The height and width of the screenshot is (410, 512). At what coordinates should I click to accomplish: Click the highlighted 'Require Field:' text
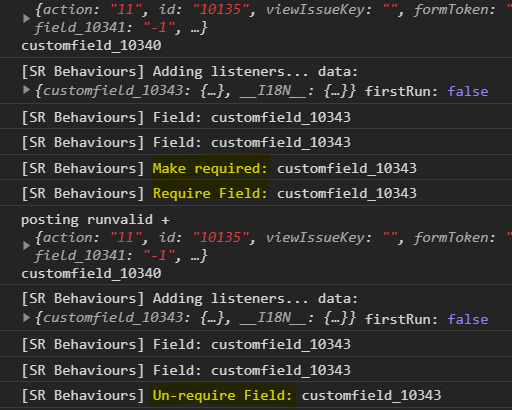[x=210, y=193]
